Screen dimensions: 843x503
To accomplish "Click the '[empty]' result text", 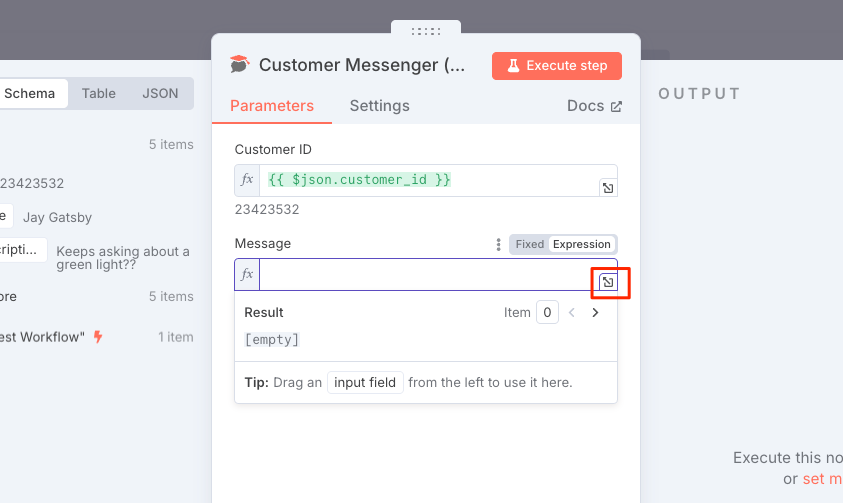I will (x=272, y=340).
